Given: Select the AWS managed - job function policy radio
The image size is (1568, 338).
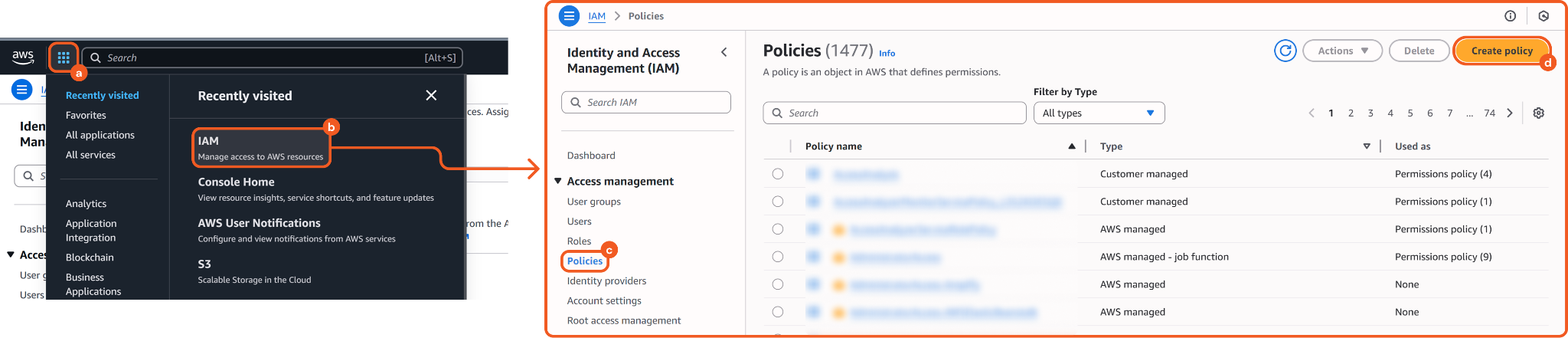Looking at the screenshot, I should (x=778, y=257).
